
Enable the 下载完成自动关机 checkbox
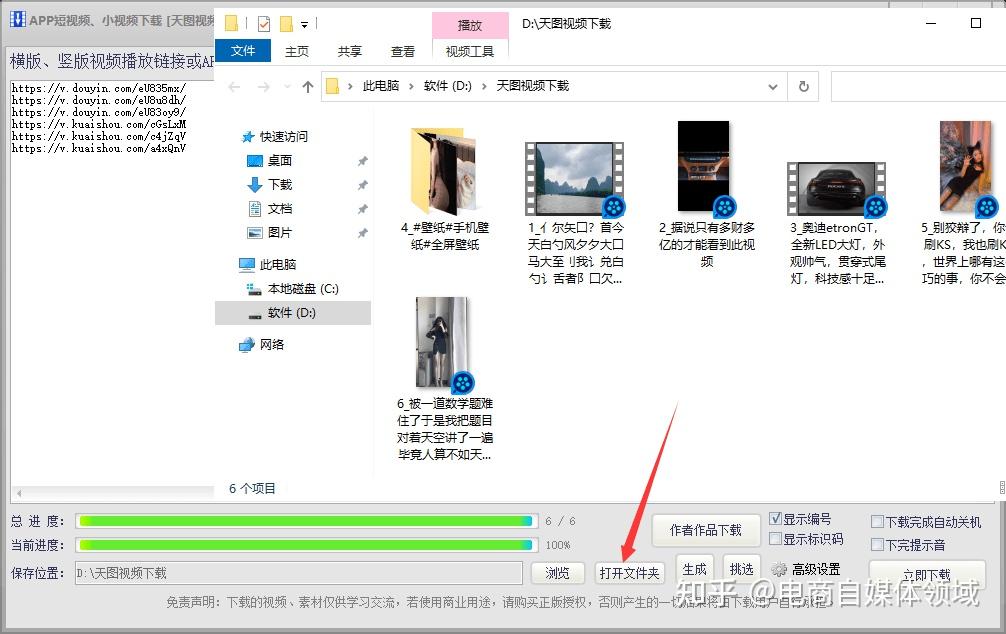pos(877,522)
